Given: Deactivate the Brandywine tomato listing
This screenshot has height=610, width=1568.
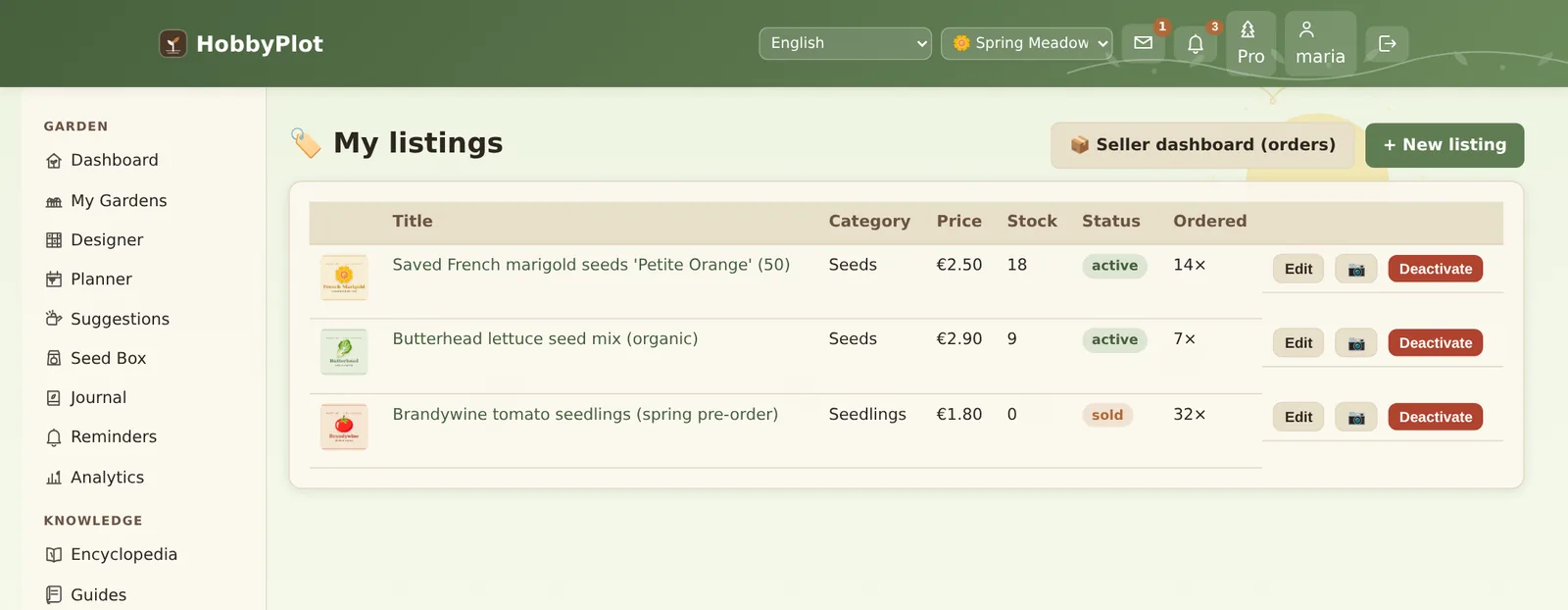Looking at the screenshot, I should (1436, 417).
